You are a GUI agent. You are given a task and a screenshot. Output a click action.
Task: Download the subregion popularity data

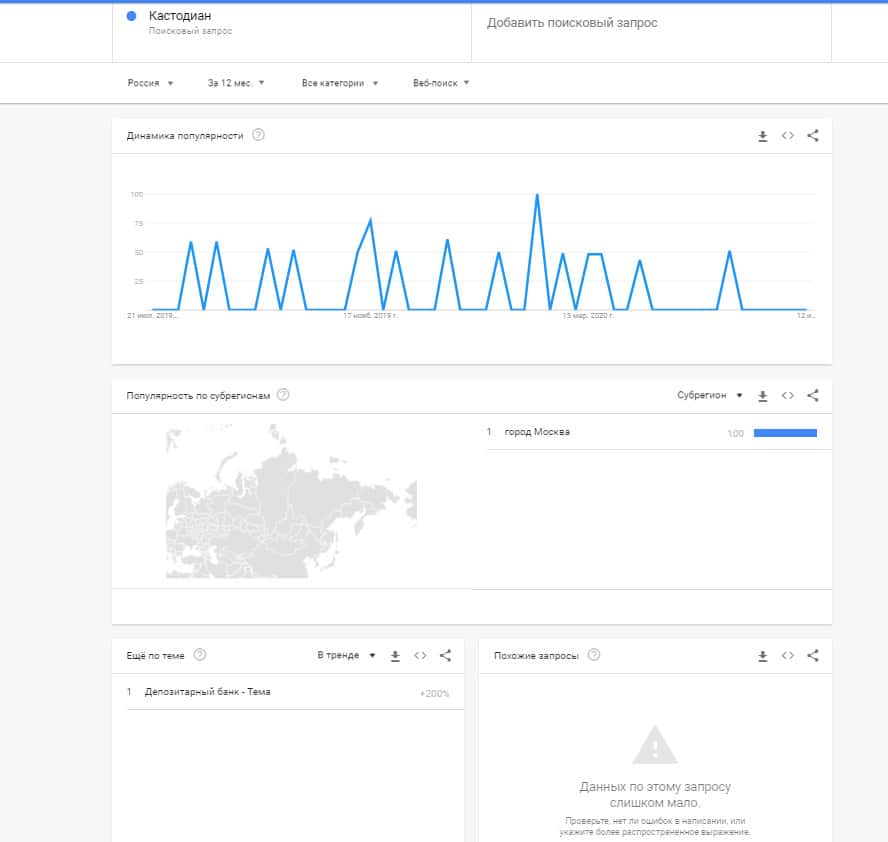762,396
